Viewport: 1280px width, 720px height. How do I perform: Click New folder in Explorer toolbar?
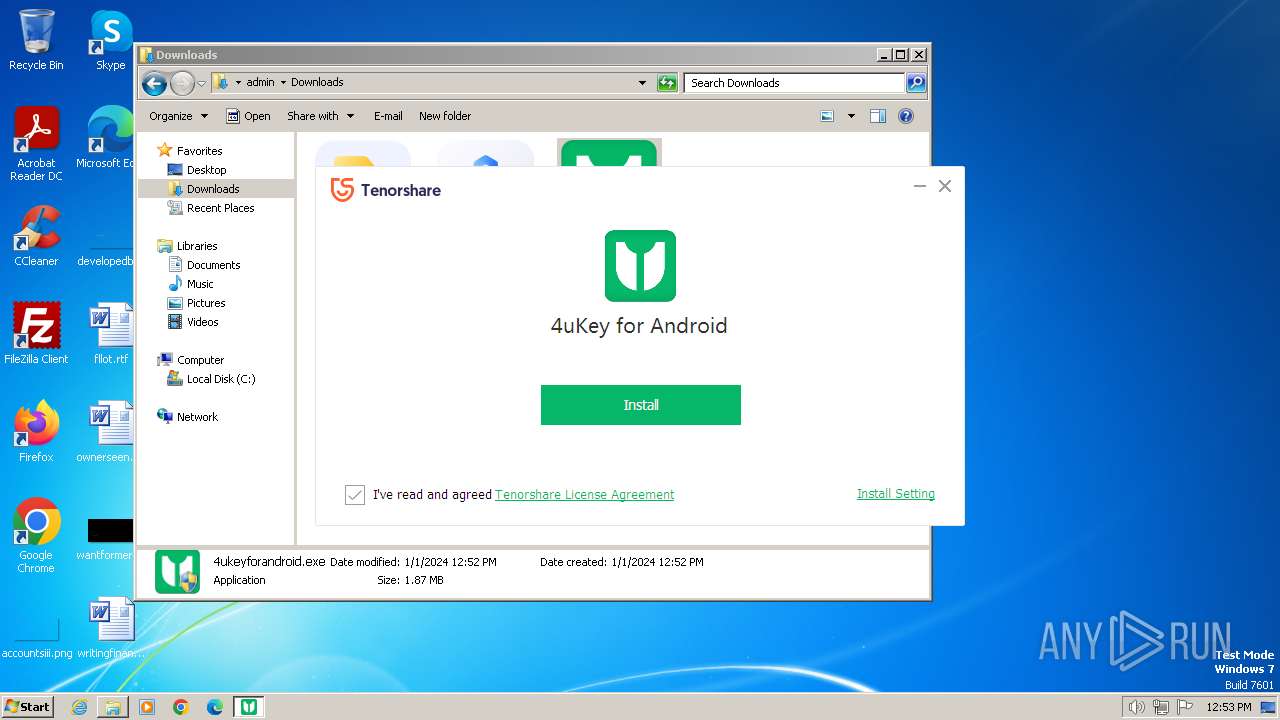click(445, 116)
